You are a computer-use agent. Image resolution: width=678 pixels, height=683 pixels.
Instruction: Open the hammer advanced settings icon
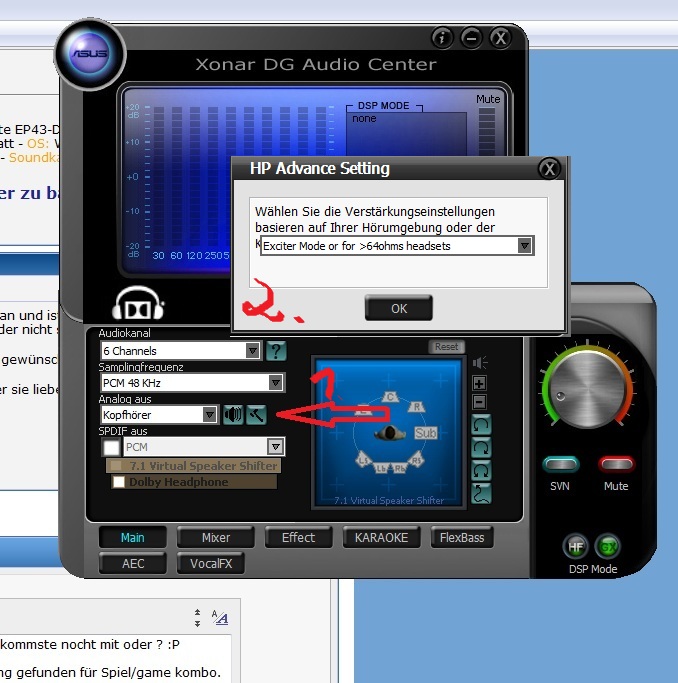pyautogui.click(x=256, y=415)
